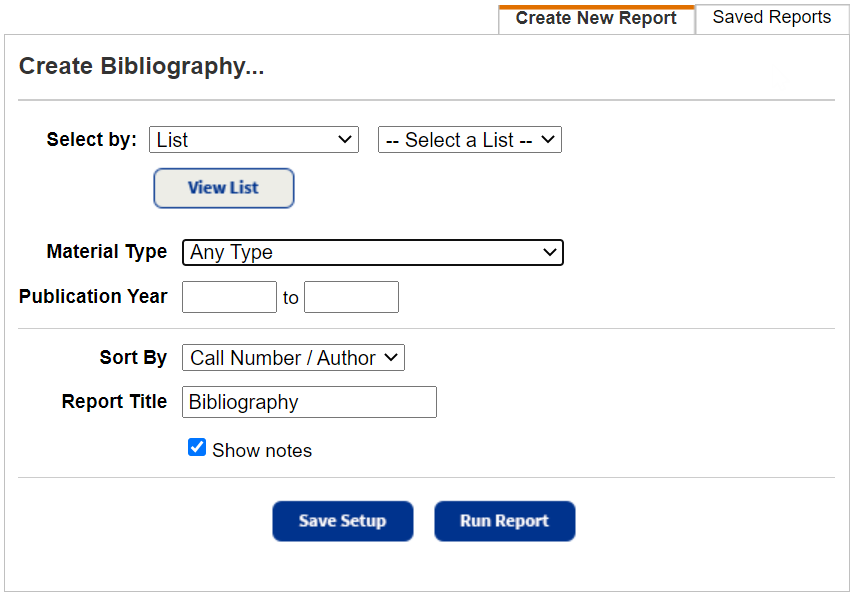Click the Show notes label text
855x595 pixels.
click(x=261, y=450)
